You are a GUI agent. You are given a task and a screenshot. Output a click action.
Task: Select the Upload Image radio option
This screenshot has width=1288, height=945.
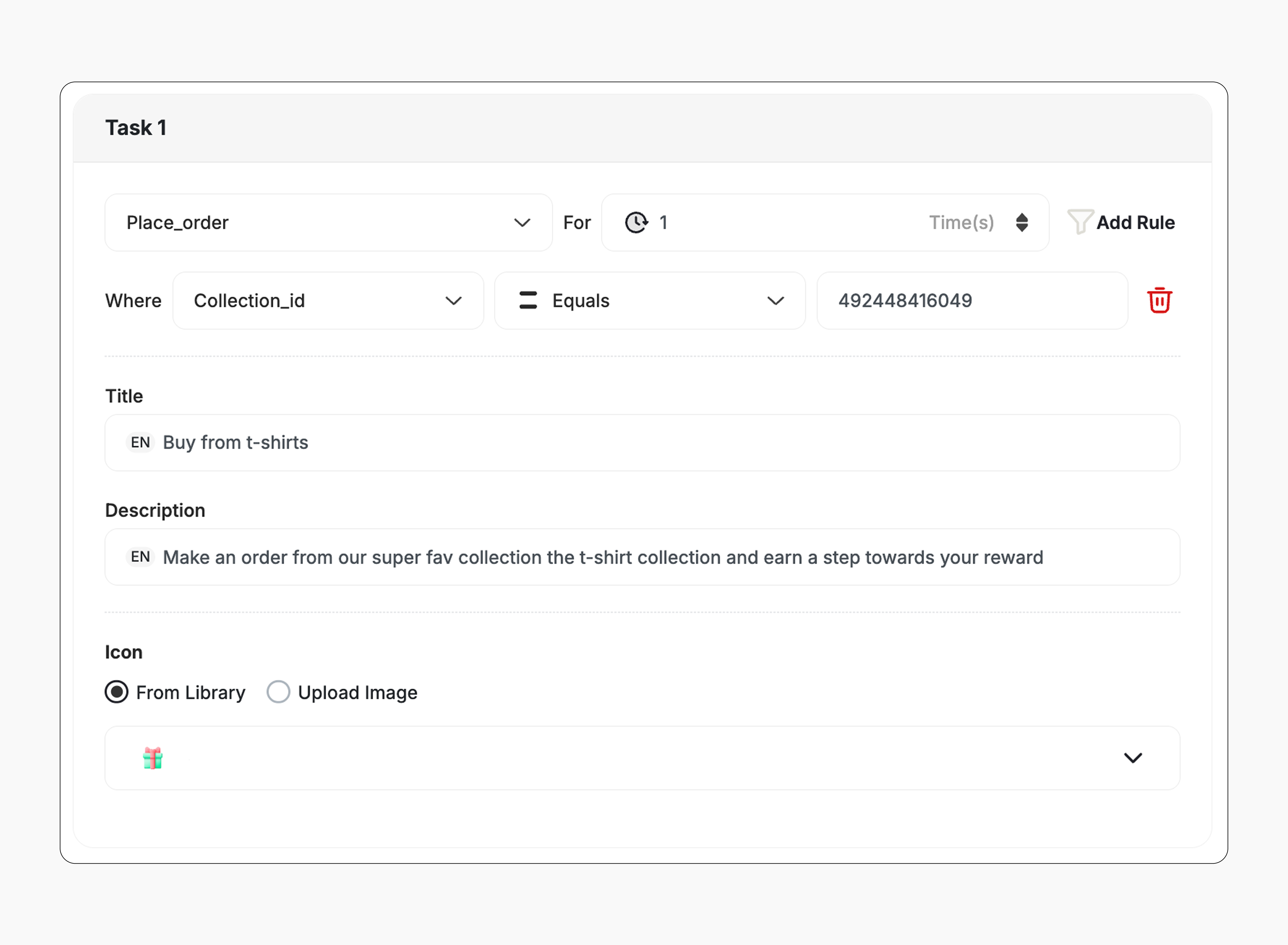point(278,692)
